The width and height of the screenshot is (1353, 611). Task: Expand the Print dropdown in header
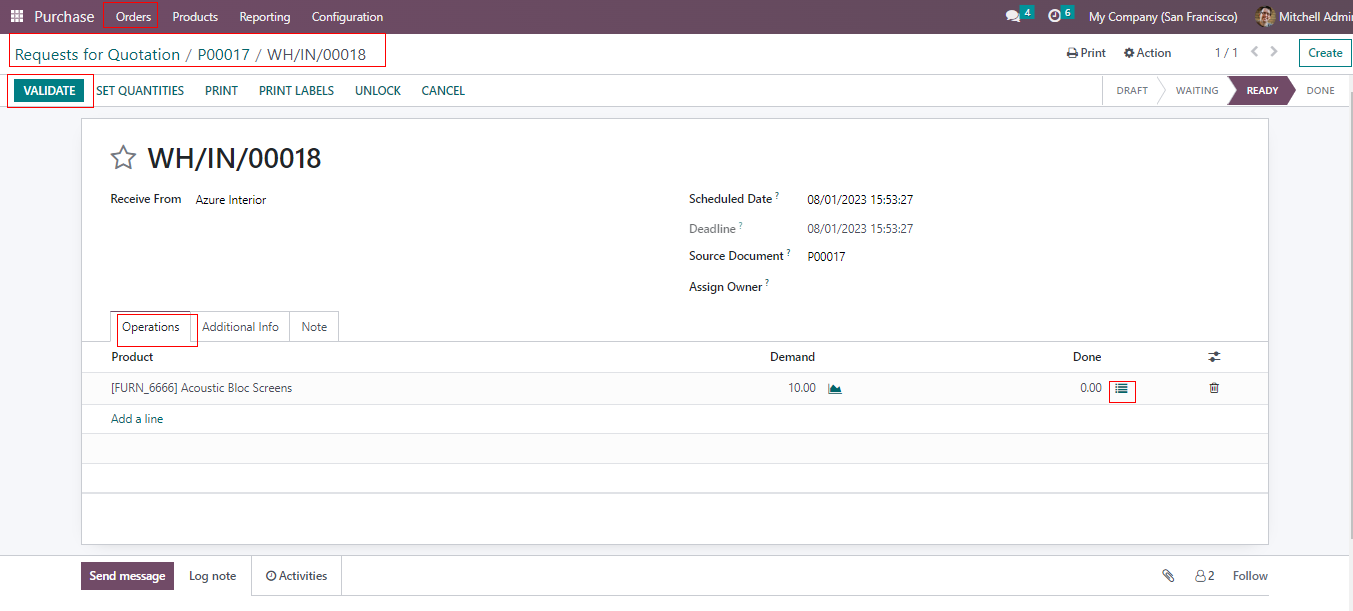tap(1086, 53)
